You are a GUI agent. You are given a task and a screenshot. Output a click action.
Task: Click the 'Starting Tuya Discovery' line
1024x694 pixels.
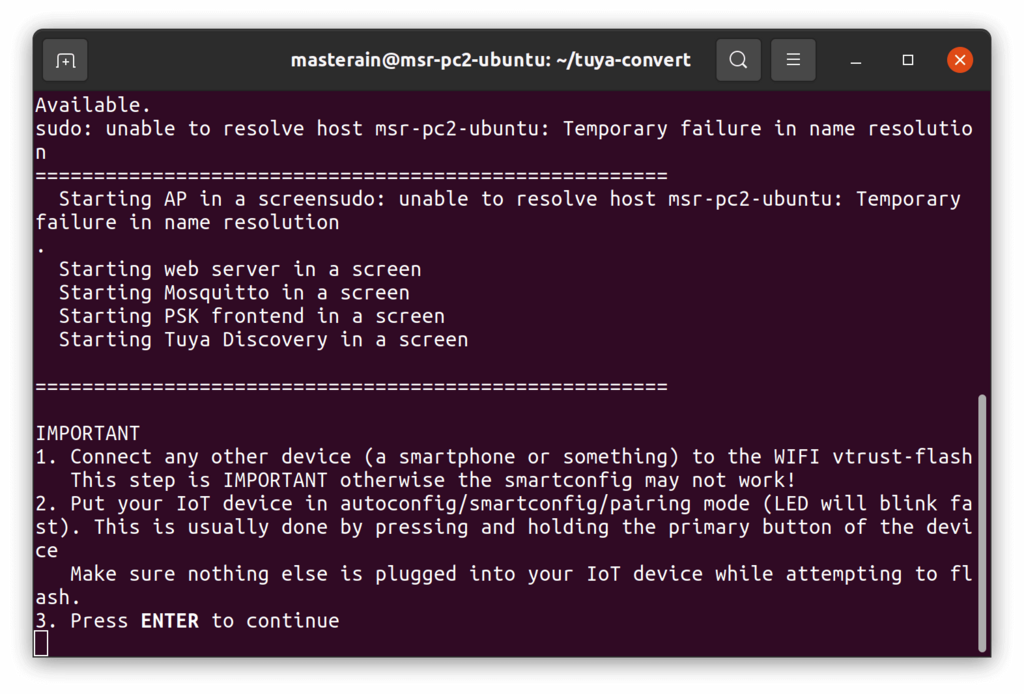click(263, 340)
